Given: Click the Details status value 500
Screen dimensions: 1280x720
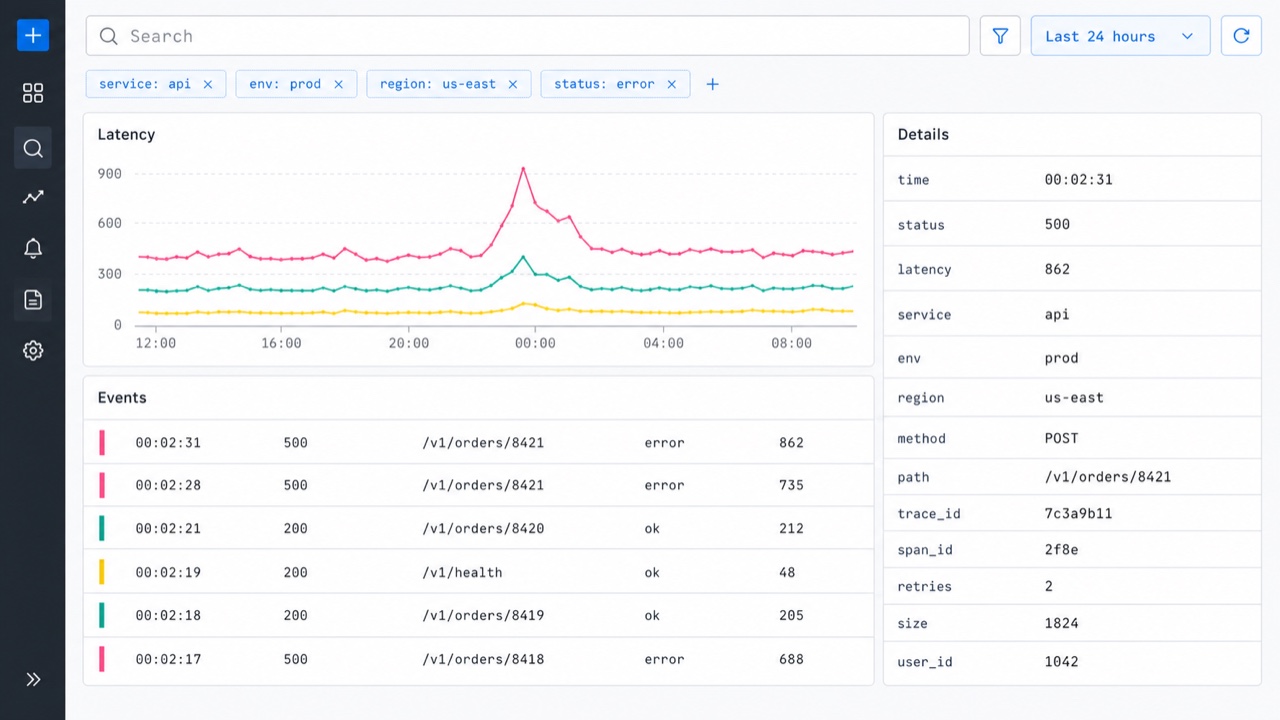Looking at the screenshot, I should pos(1057,224).
